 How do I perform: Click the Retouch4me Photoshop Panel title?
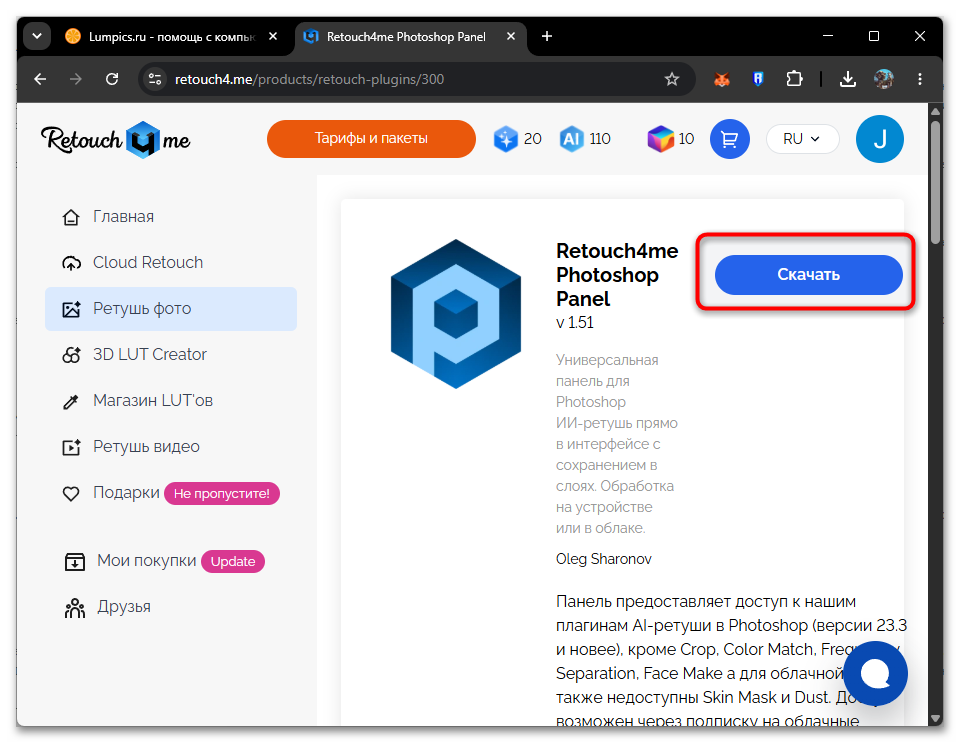(617, 275)
